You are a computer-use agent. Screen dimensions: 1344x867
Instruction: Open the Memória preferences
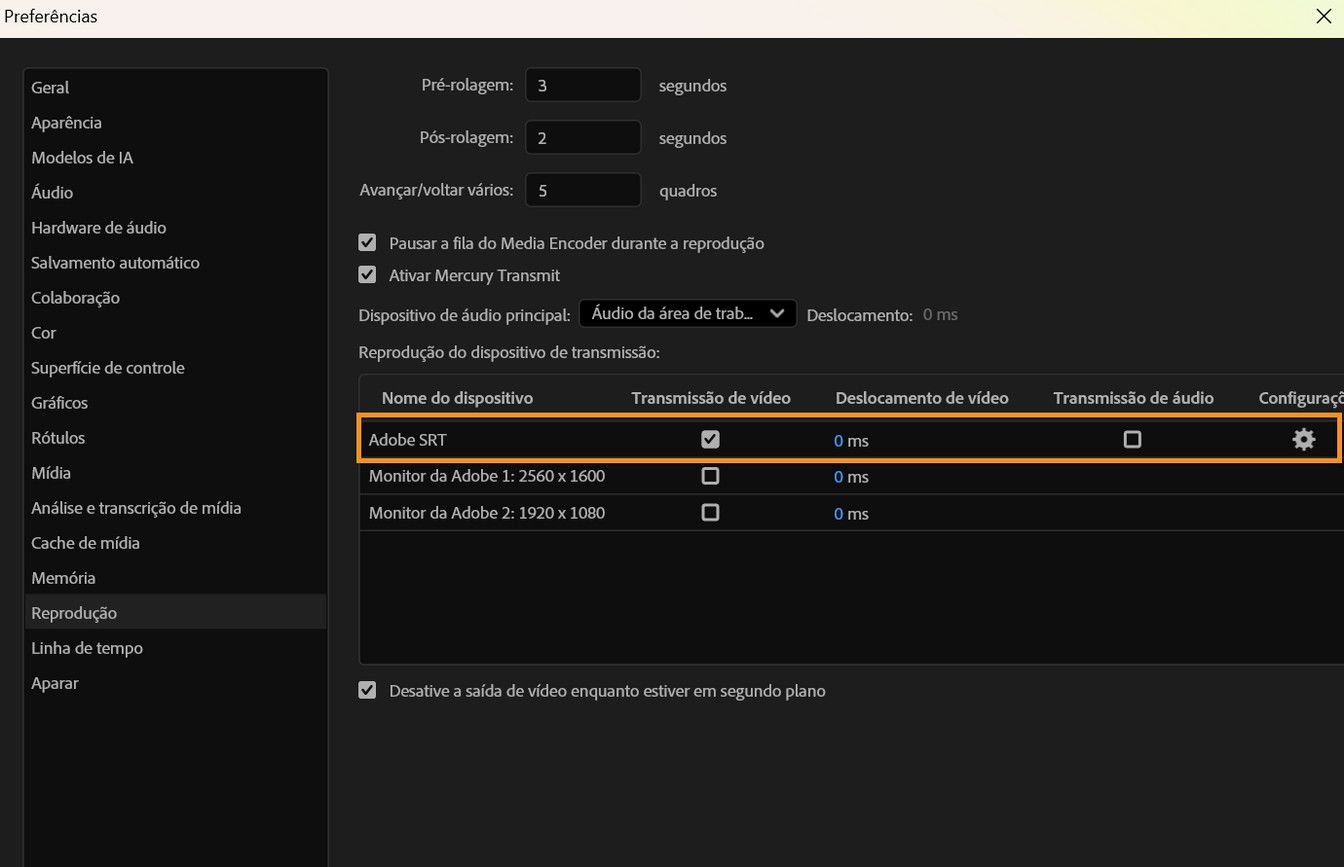click(x=63, y=577)
